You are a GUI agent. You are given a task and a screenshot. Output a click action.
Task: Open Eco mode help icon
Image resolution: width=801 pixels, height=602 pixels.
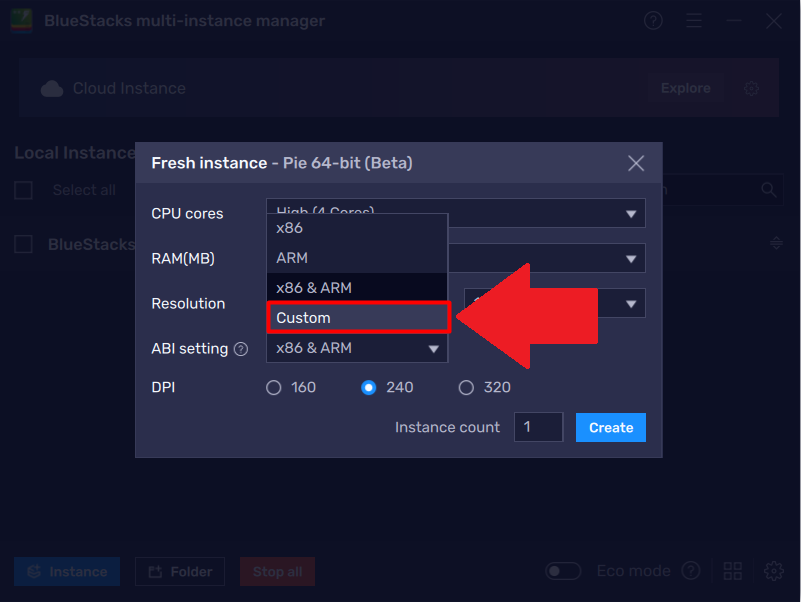point(691,571)
